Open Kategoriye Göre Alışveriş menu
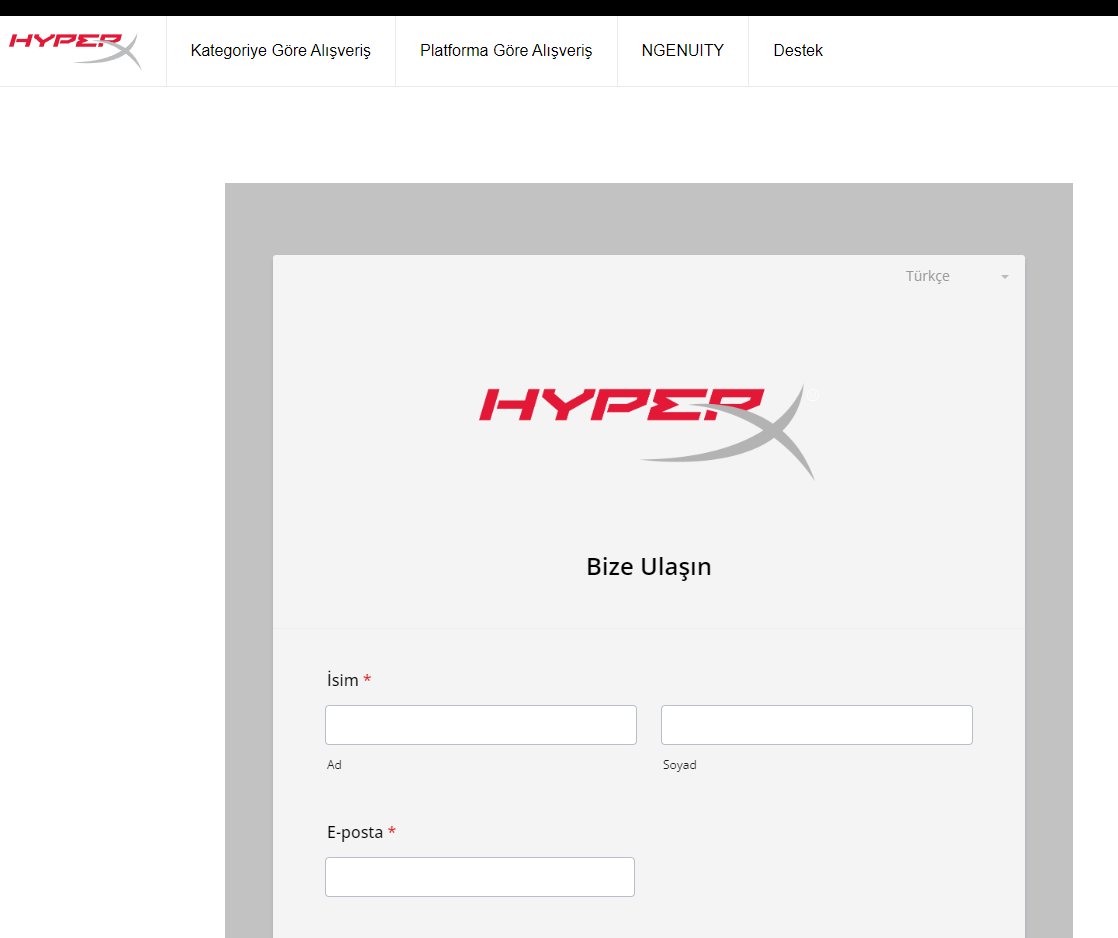The image size is (1118, 938). click(x=280, y=51)
